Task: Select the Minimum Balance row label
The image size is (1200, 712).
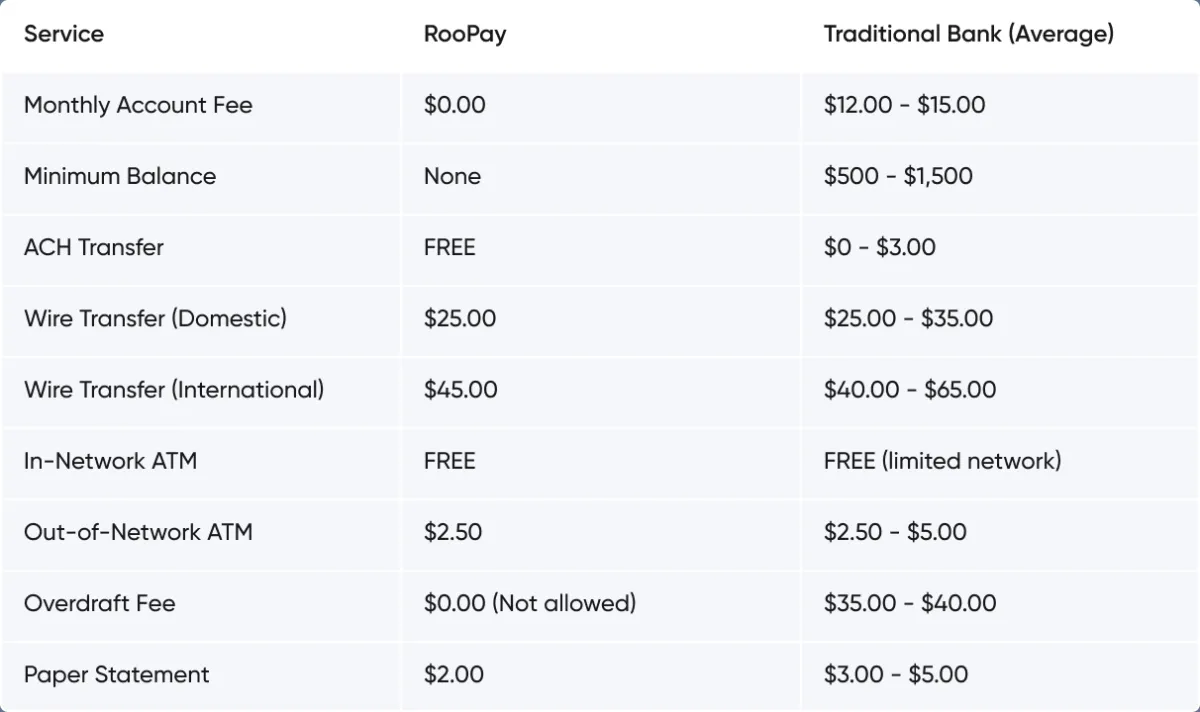Action: click(120, 176)
